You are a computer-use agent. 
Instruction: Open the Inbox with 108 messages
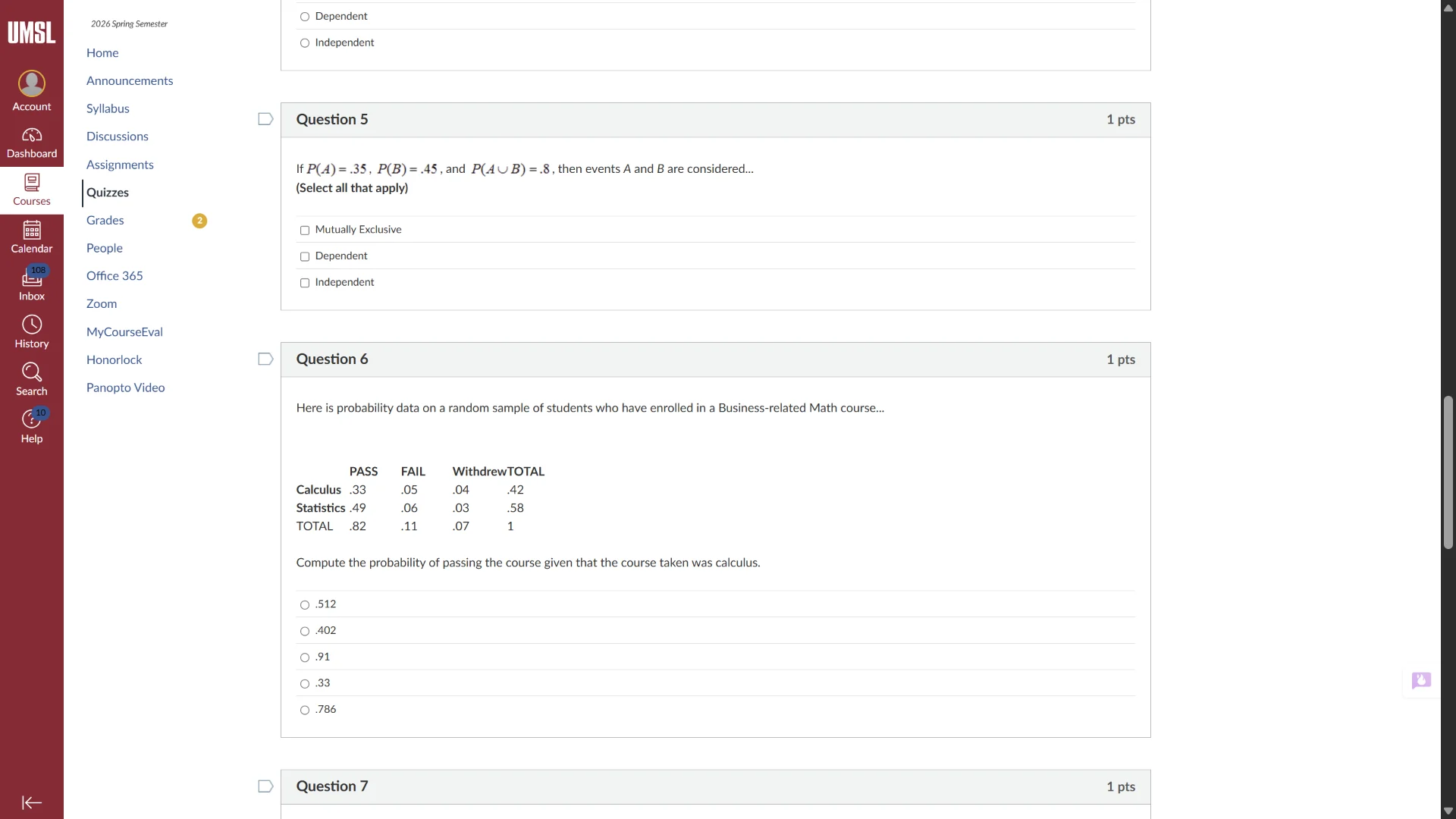(x=31, y=279)
